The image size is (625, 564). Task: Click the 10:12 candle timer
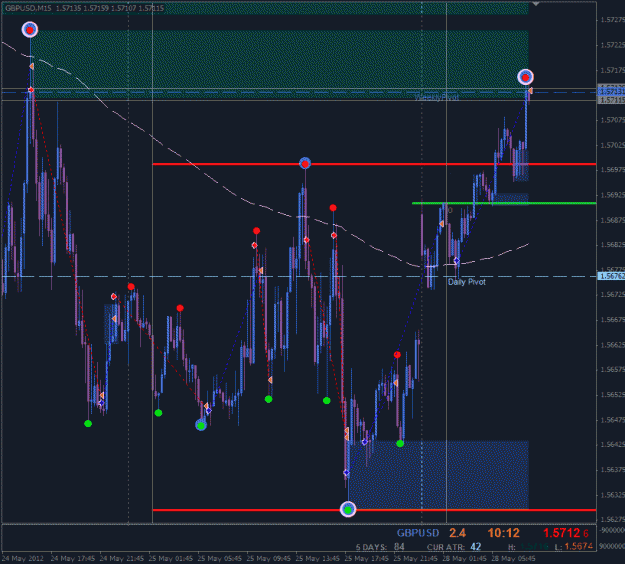503,533
